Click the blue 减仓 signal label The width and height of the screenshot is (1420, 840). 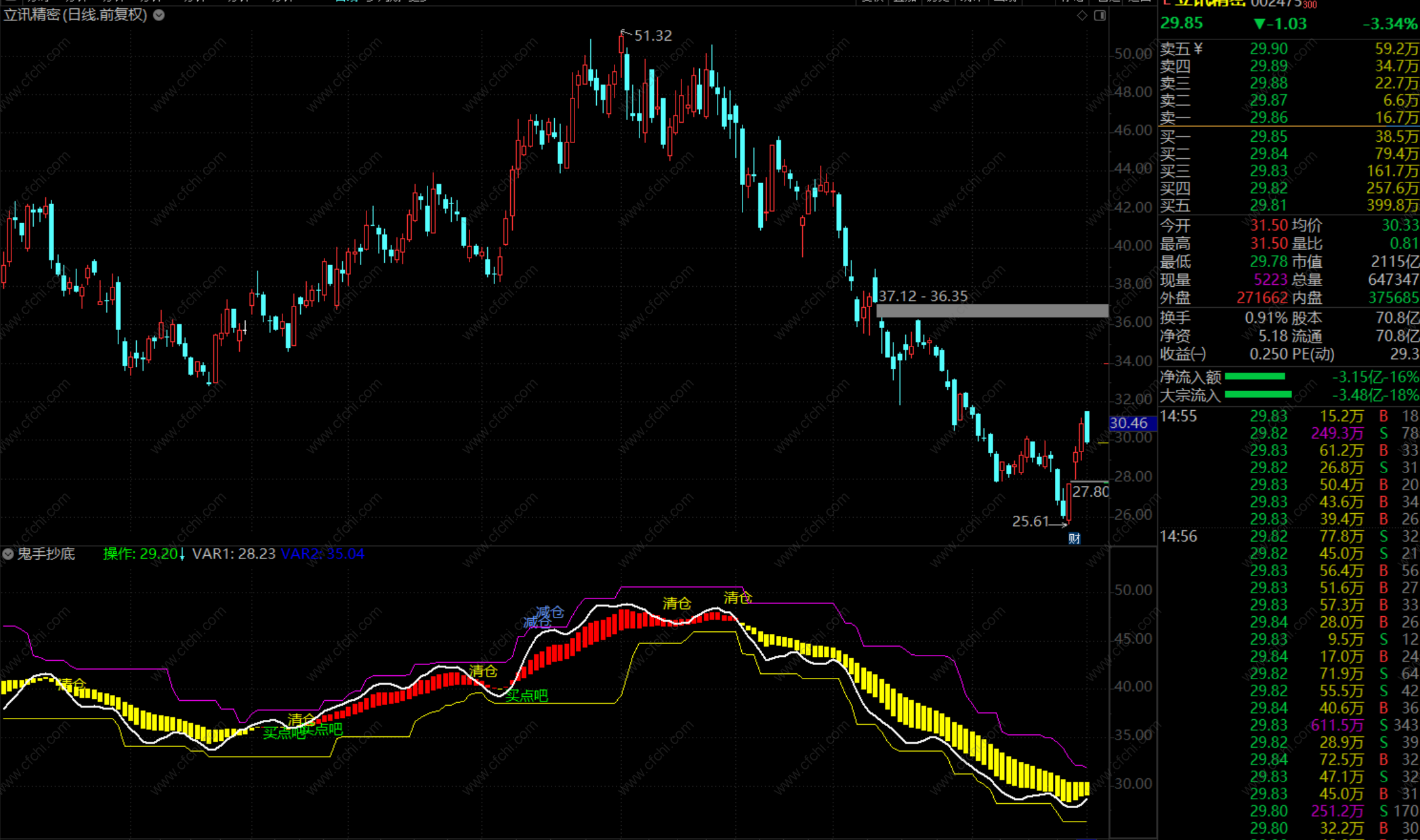pos(550,612)
